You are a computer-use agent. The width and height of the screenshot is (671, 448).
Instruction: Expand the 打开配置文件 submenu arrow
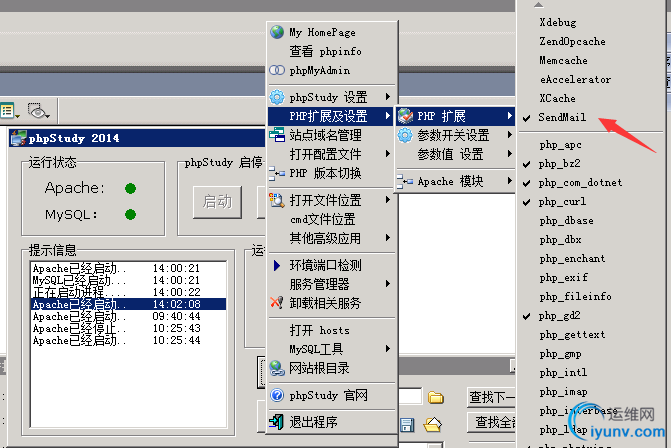tap(388, 154)
